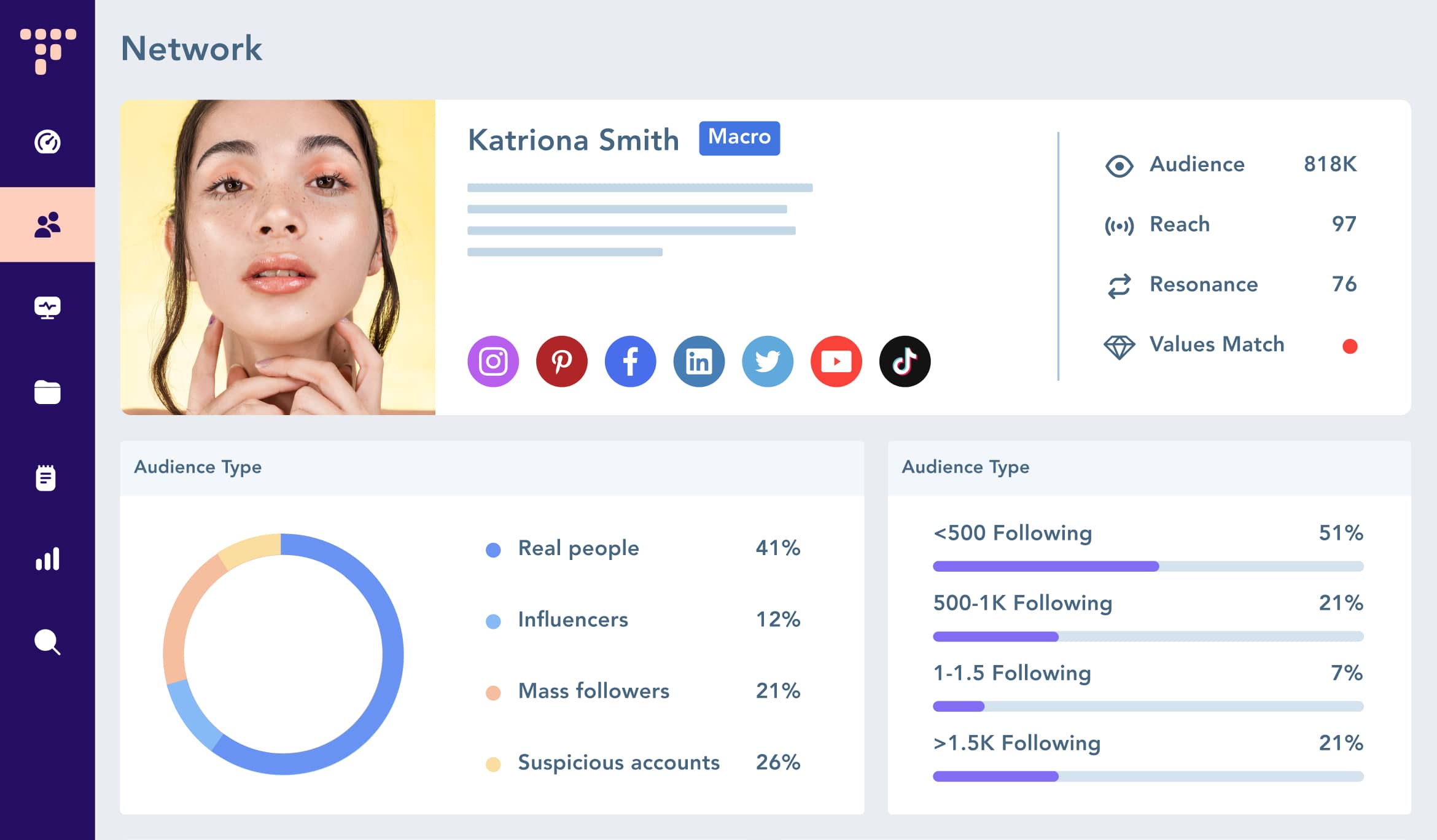Viewport: 1437px width, 840px height.
Task: Click the 26% Suspicious accounts value
Action: [778, 762]
